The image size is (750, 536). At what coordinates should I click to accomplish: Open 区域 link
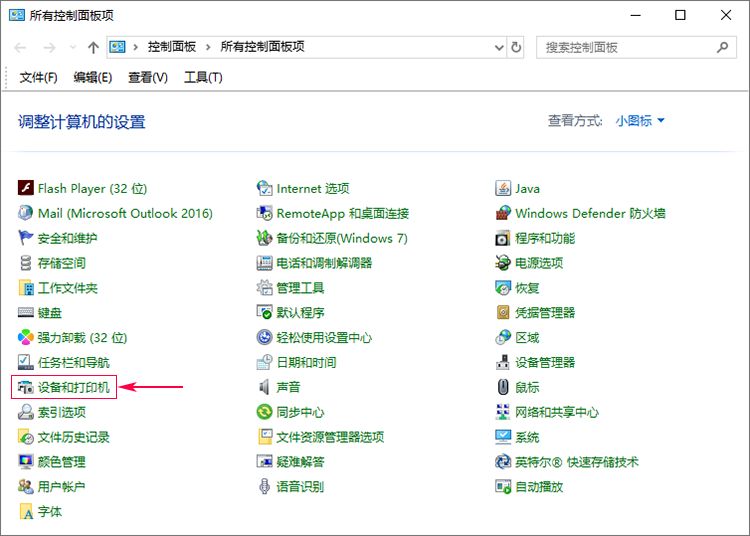pyautogui.click(x=527, y=337)
